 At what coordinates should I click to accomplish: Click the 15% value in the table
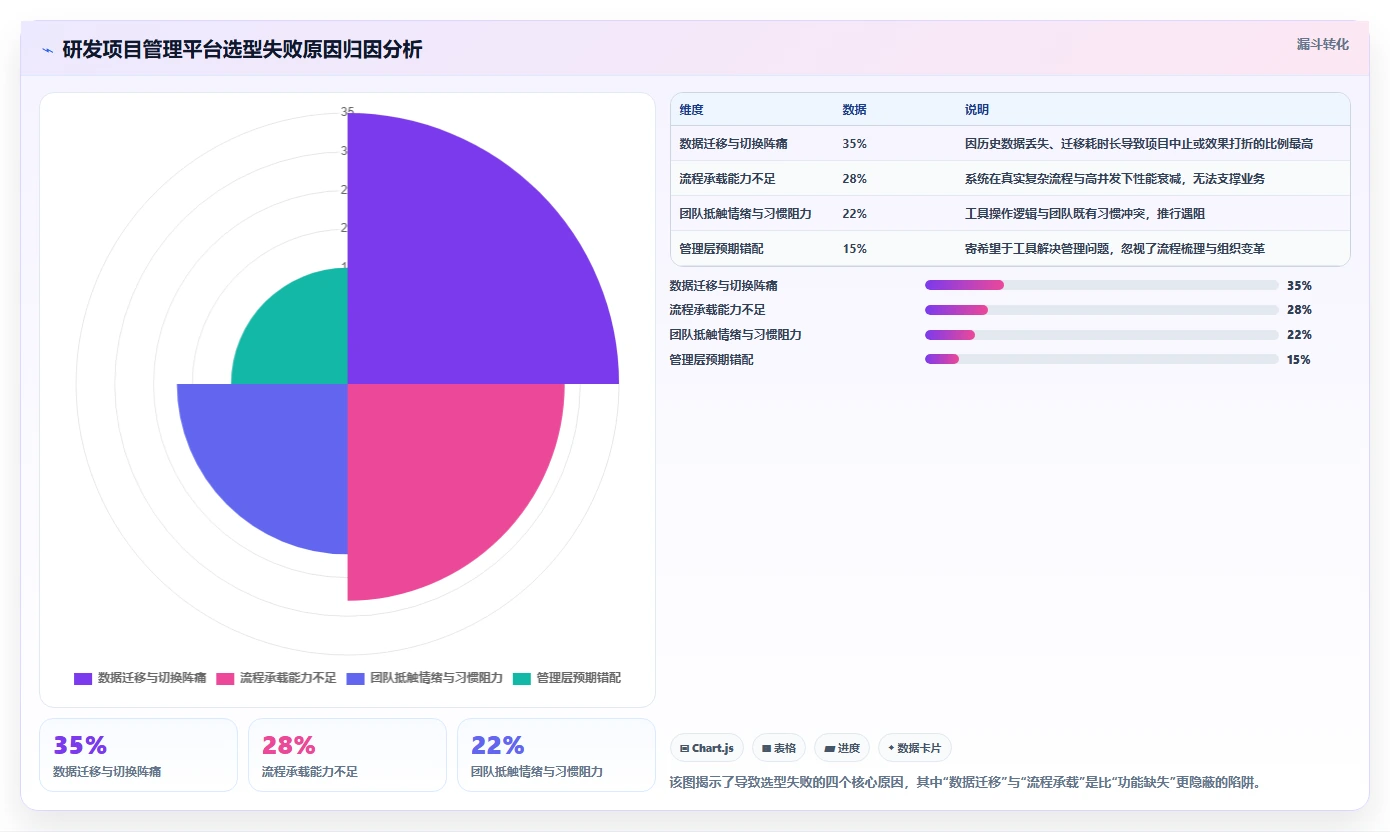click(x=855, y=249)
